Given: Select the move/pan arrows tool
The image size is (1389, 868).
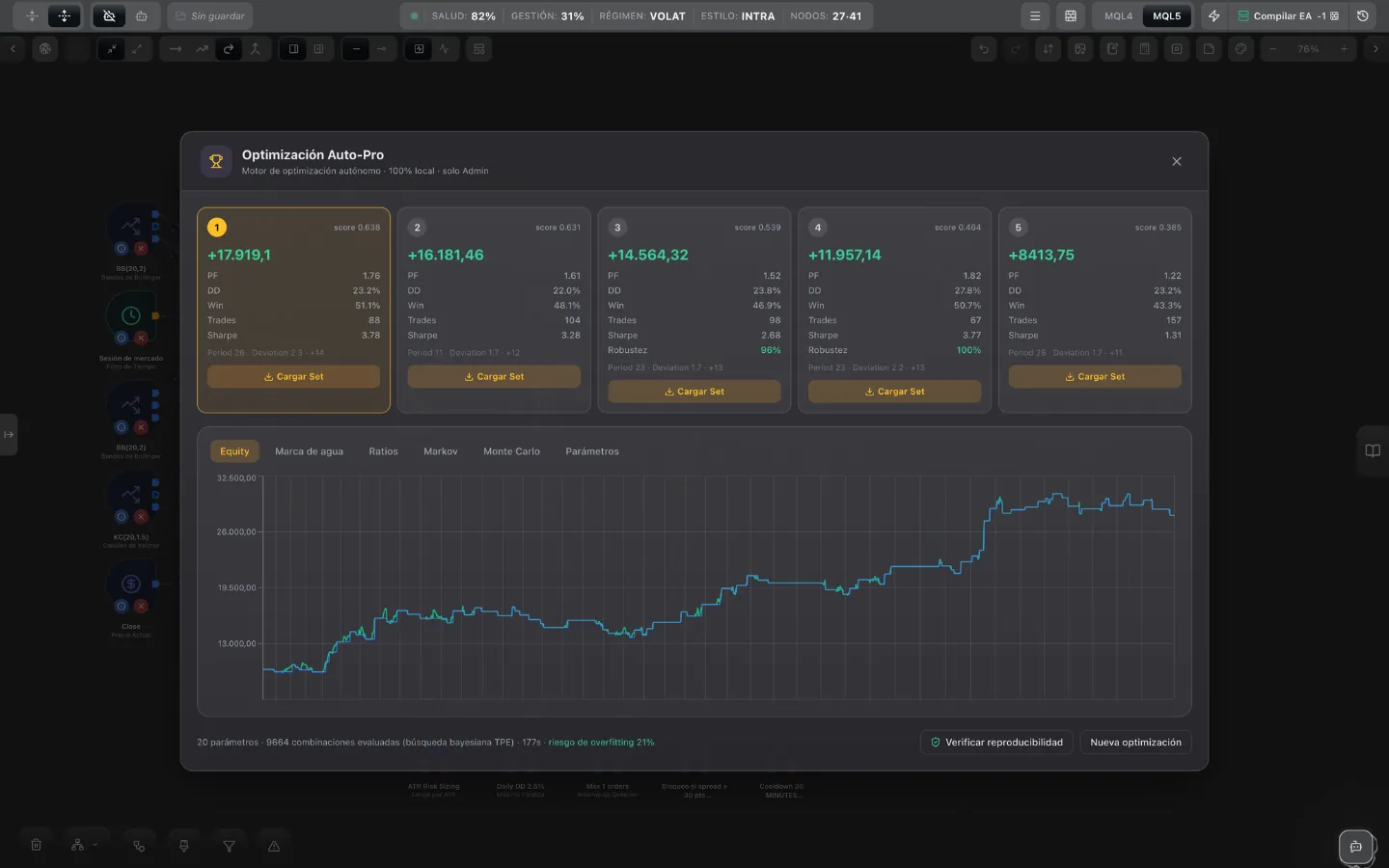Looking at the screenshot, I should pyautogui.click(x=65, y=16).
